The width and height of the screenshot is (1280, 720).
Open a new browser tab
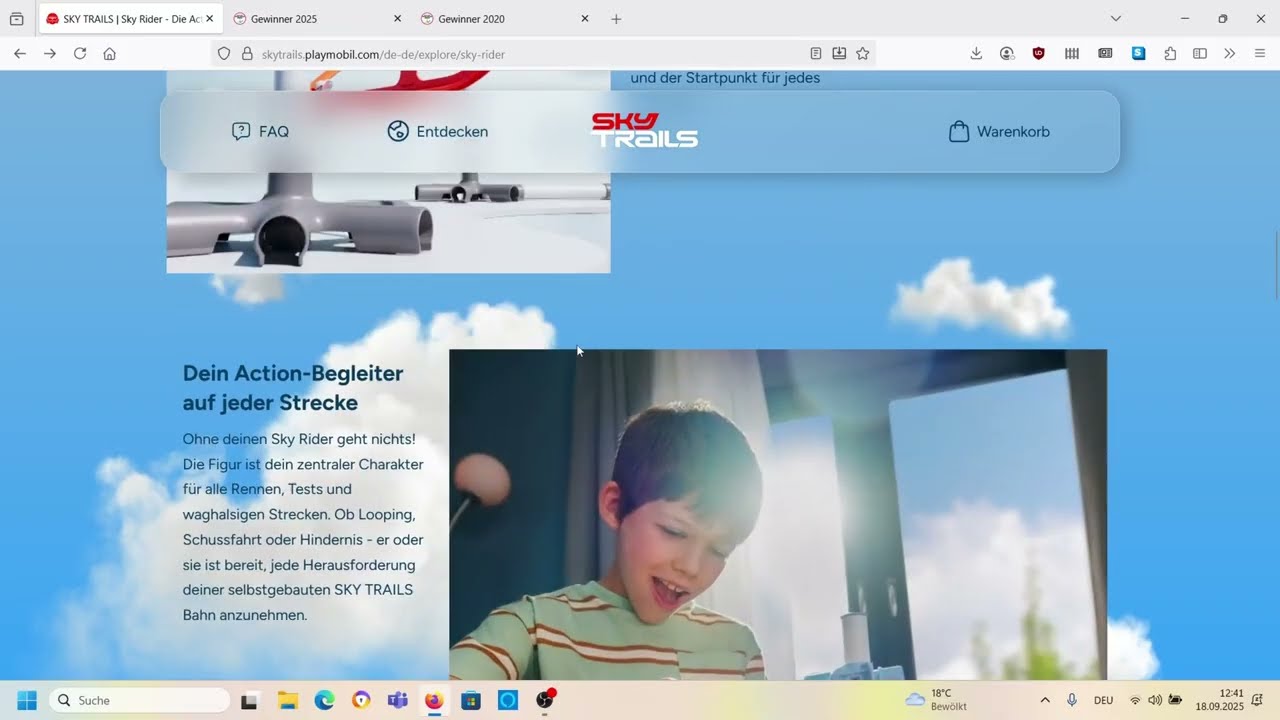(x=616, y=19)
